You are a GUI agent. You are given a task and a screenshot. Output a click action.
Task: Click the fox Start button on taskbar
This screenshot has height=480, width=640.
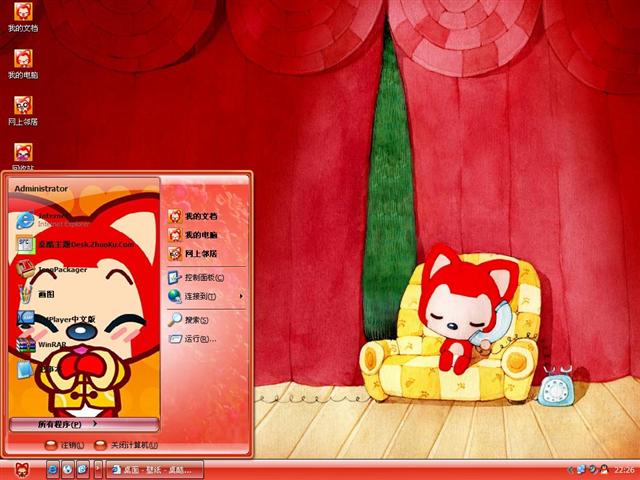[22, 469]
